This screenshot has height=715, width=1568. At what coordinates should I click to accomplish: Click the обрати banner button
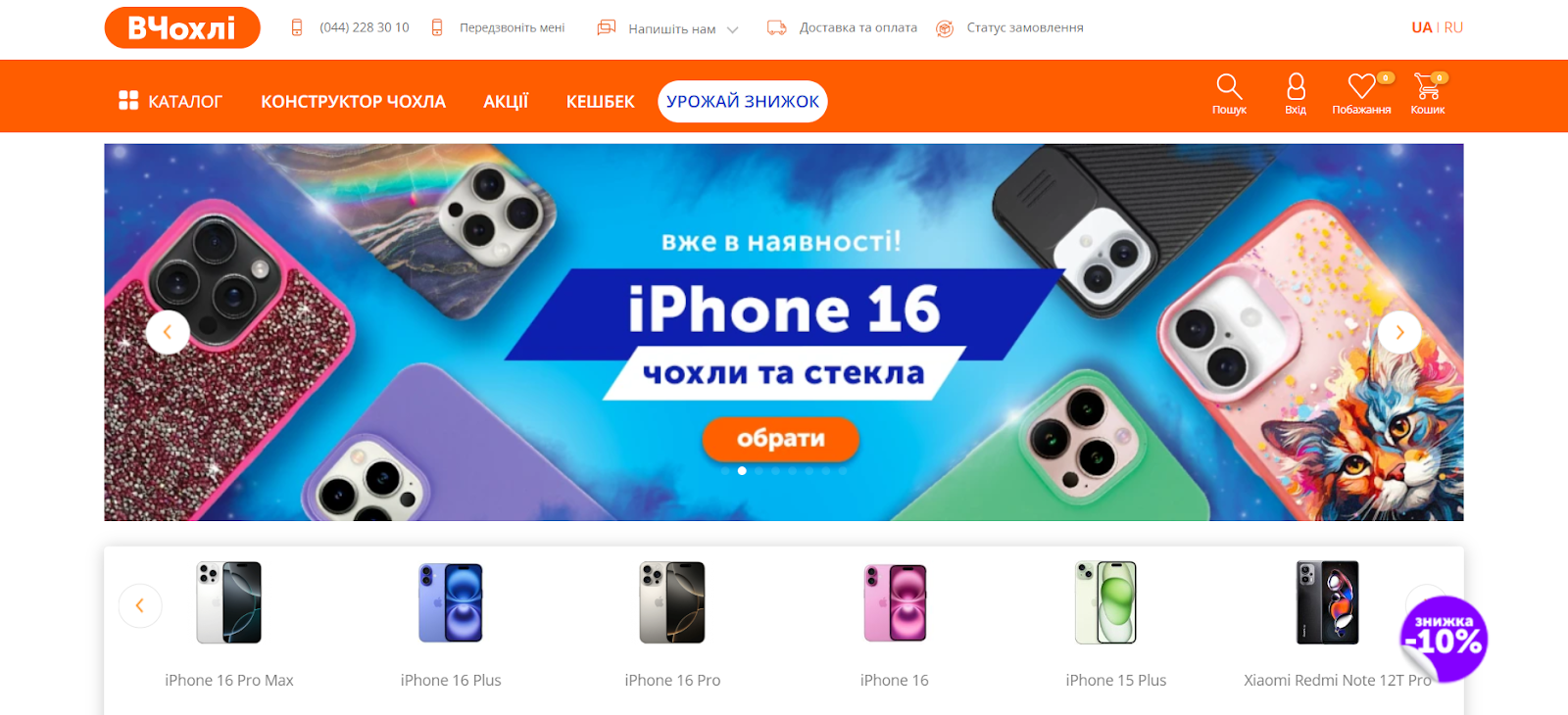781,439
